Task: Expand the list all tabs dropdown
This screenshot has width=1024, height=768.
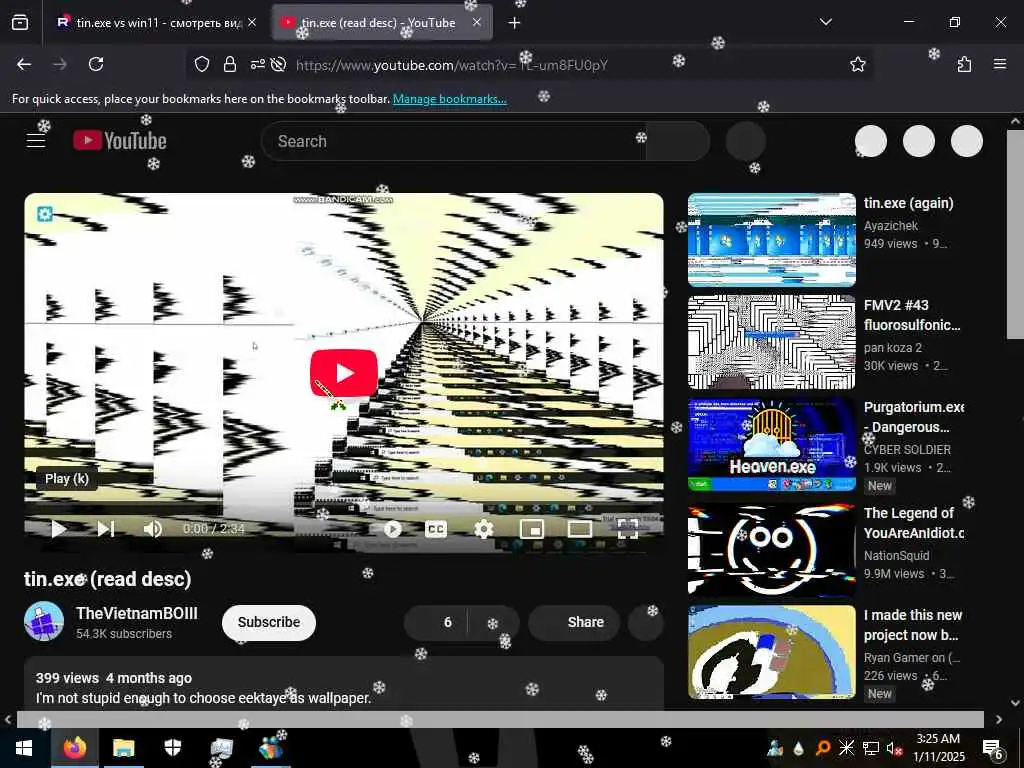Action: click(825, 22)
